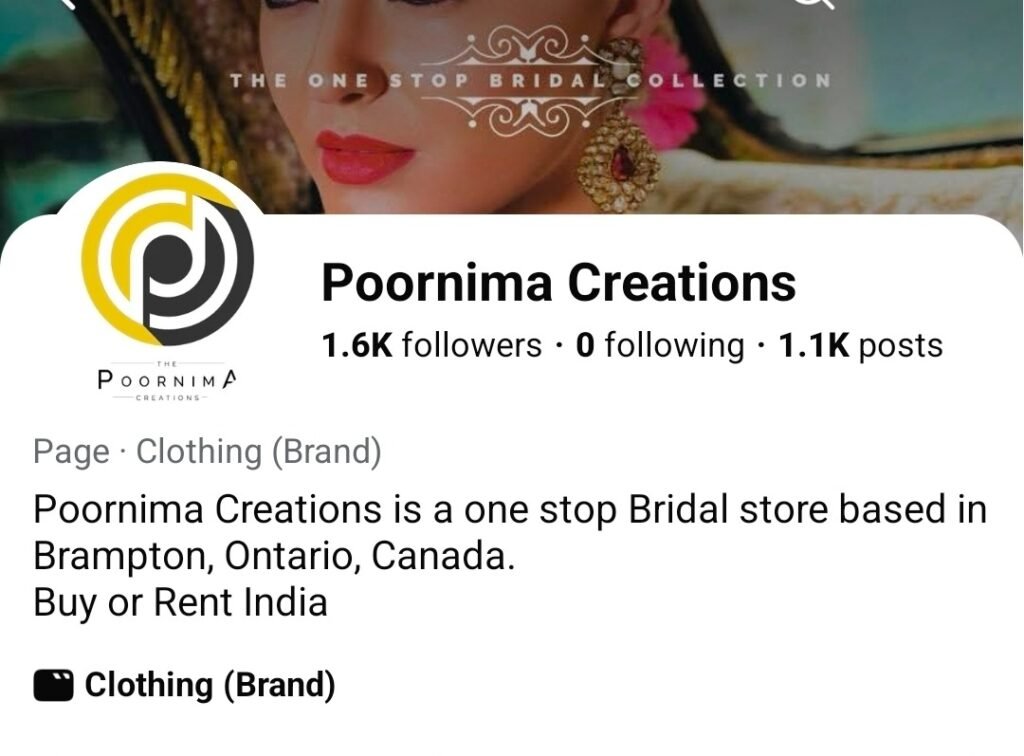The height and width of the screenshot is (756, 1024).
Task: Click the Poornima Creations page title
Action: (558, 283)
